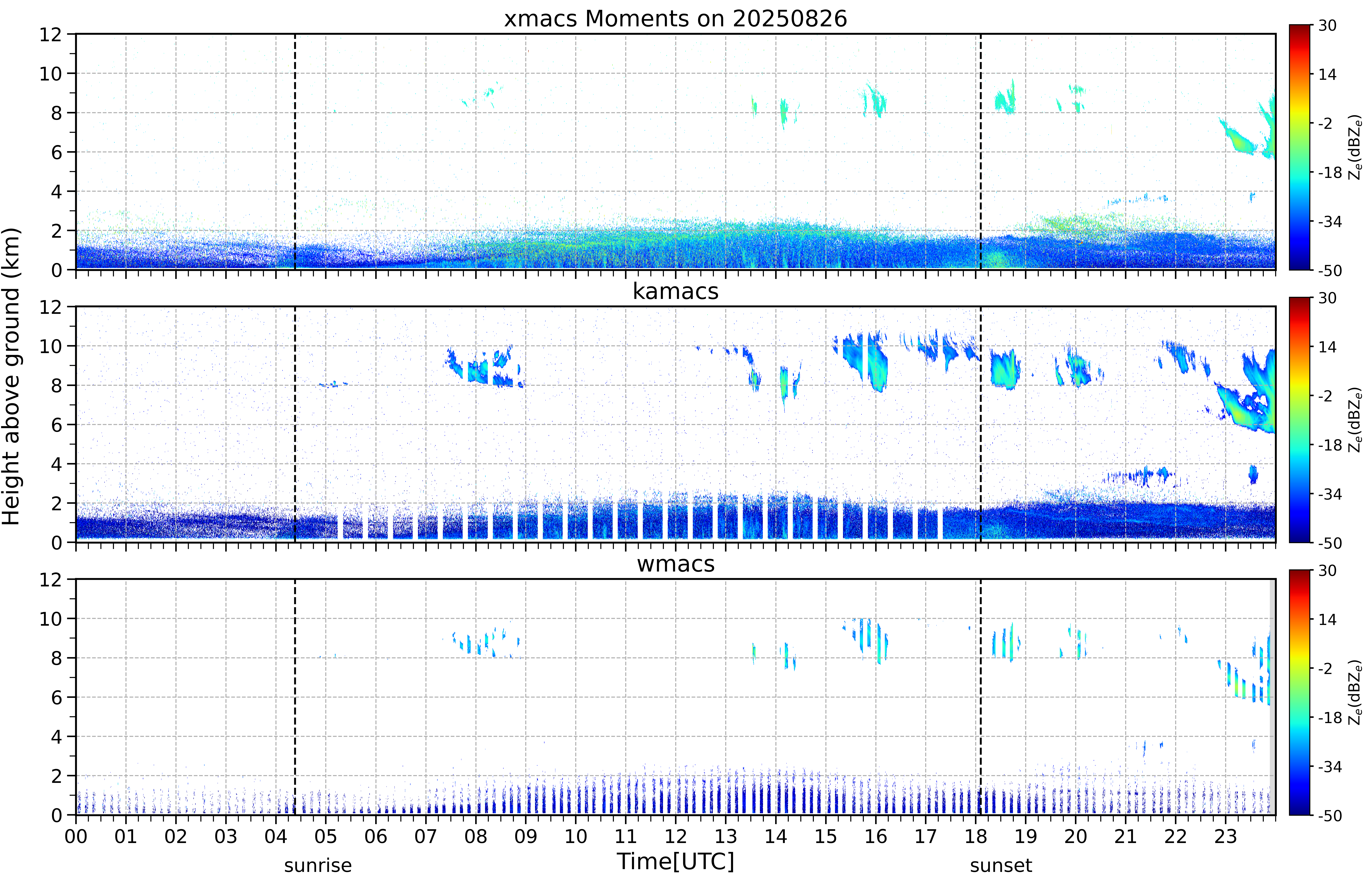Click the grey shaded strip at wmacs right edge
Viewport: 1372px width, 885px height.
[x=1272, y=697]
